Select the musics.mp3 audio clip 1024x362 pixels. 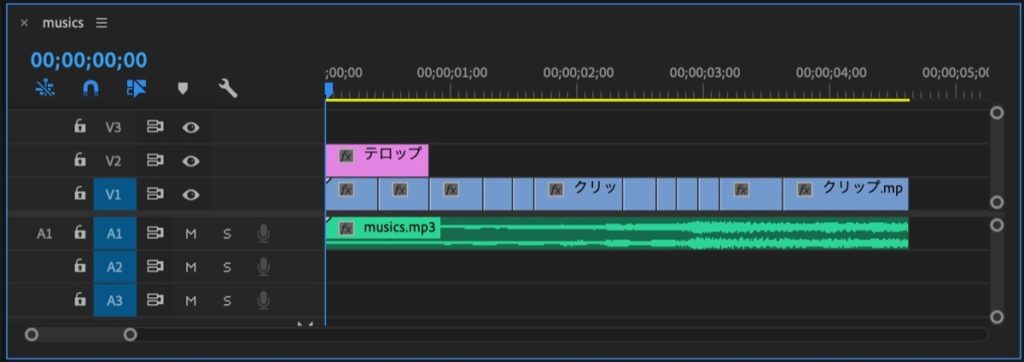click(x=616, y=234)
